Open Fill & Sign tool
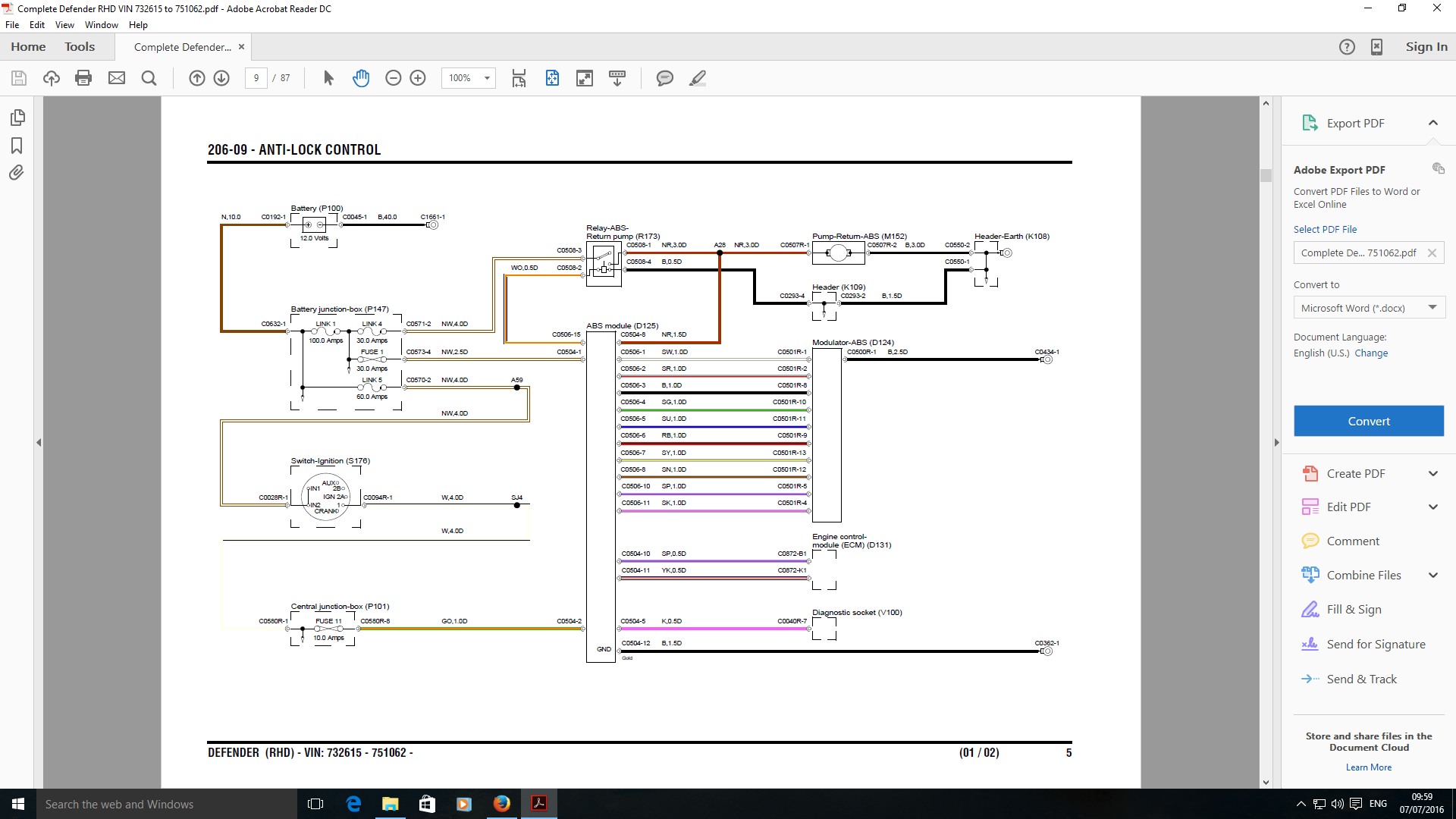This screenshot has height=819, width=1456. click(1354, 610)
